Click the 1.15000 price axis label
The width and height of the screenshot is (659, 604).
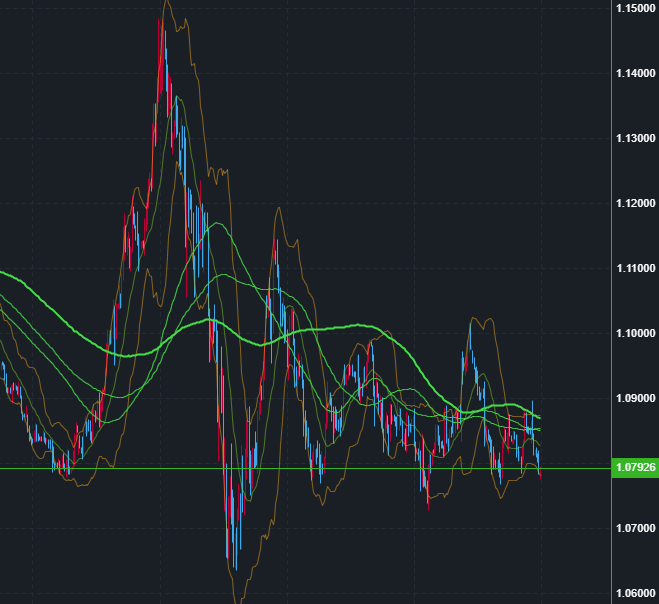tap(635, 8)
